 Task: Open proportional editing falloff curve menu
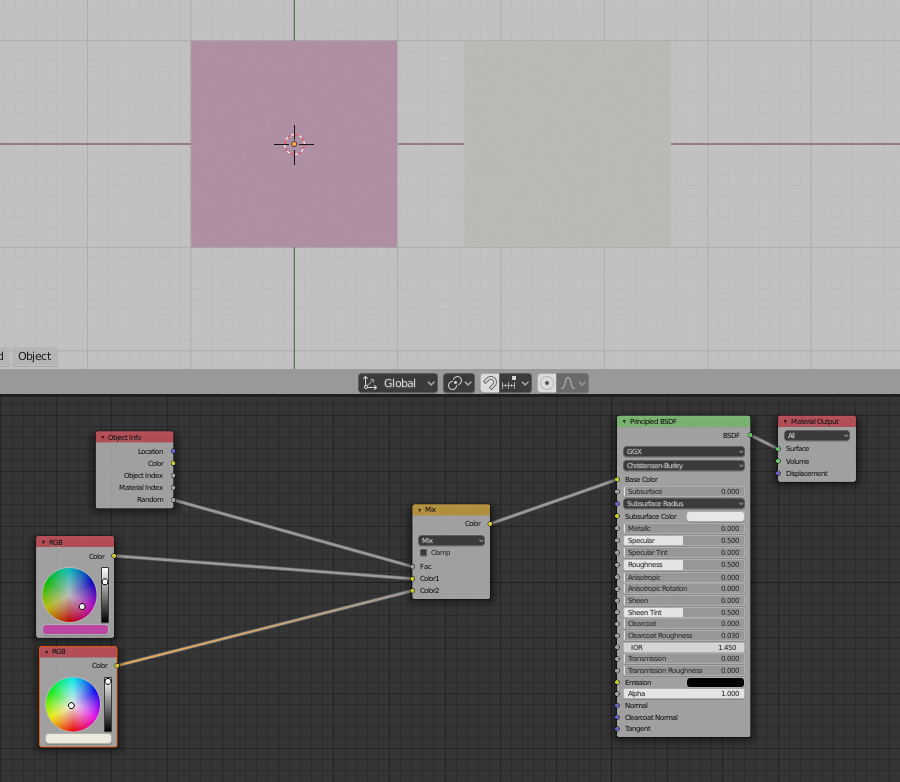point(573,383)
